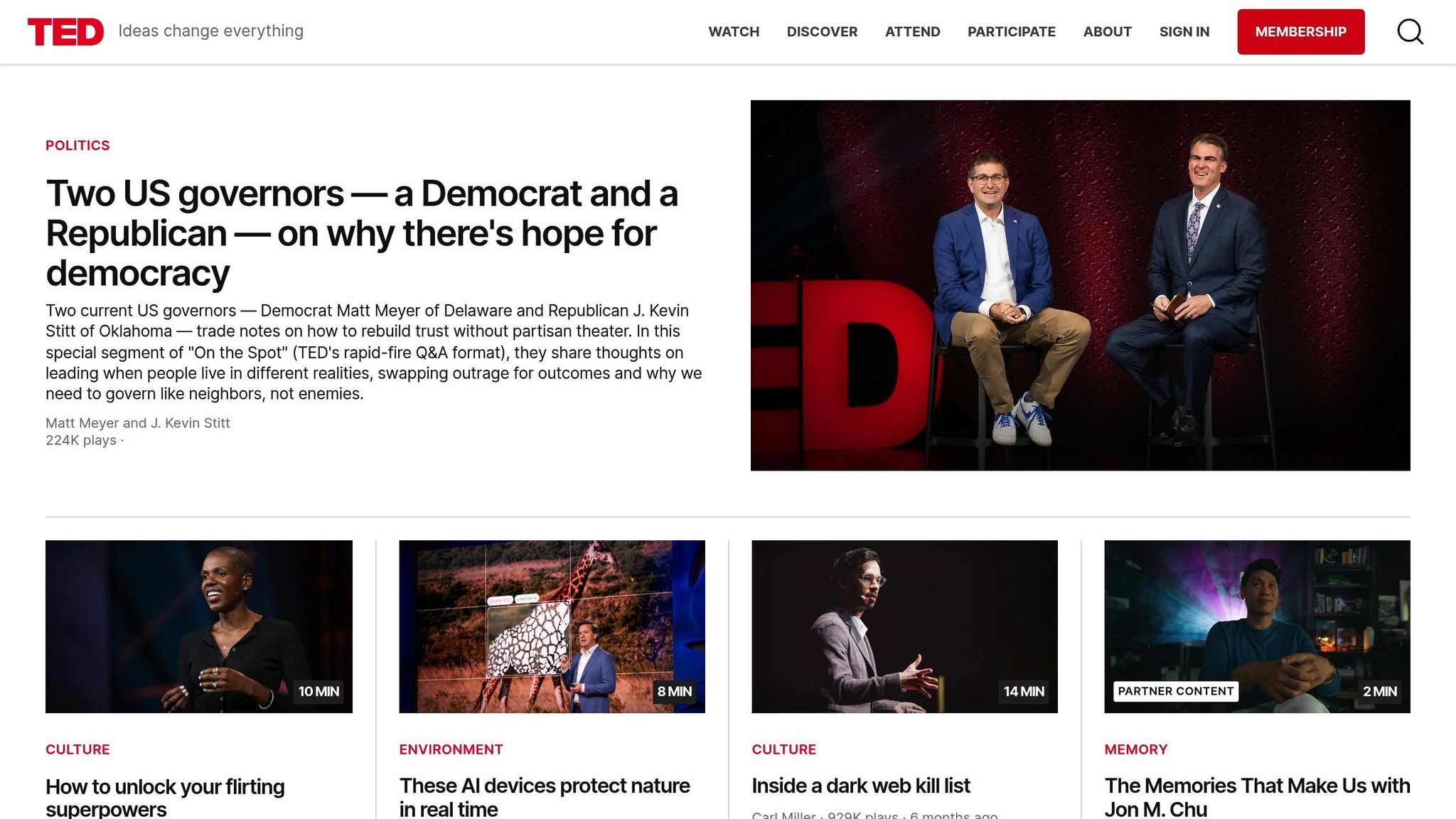Select the MEMORY category link

1135,749
